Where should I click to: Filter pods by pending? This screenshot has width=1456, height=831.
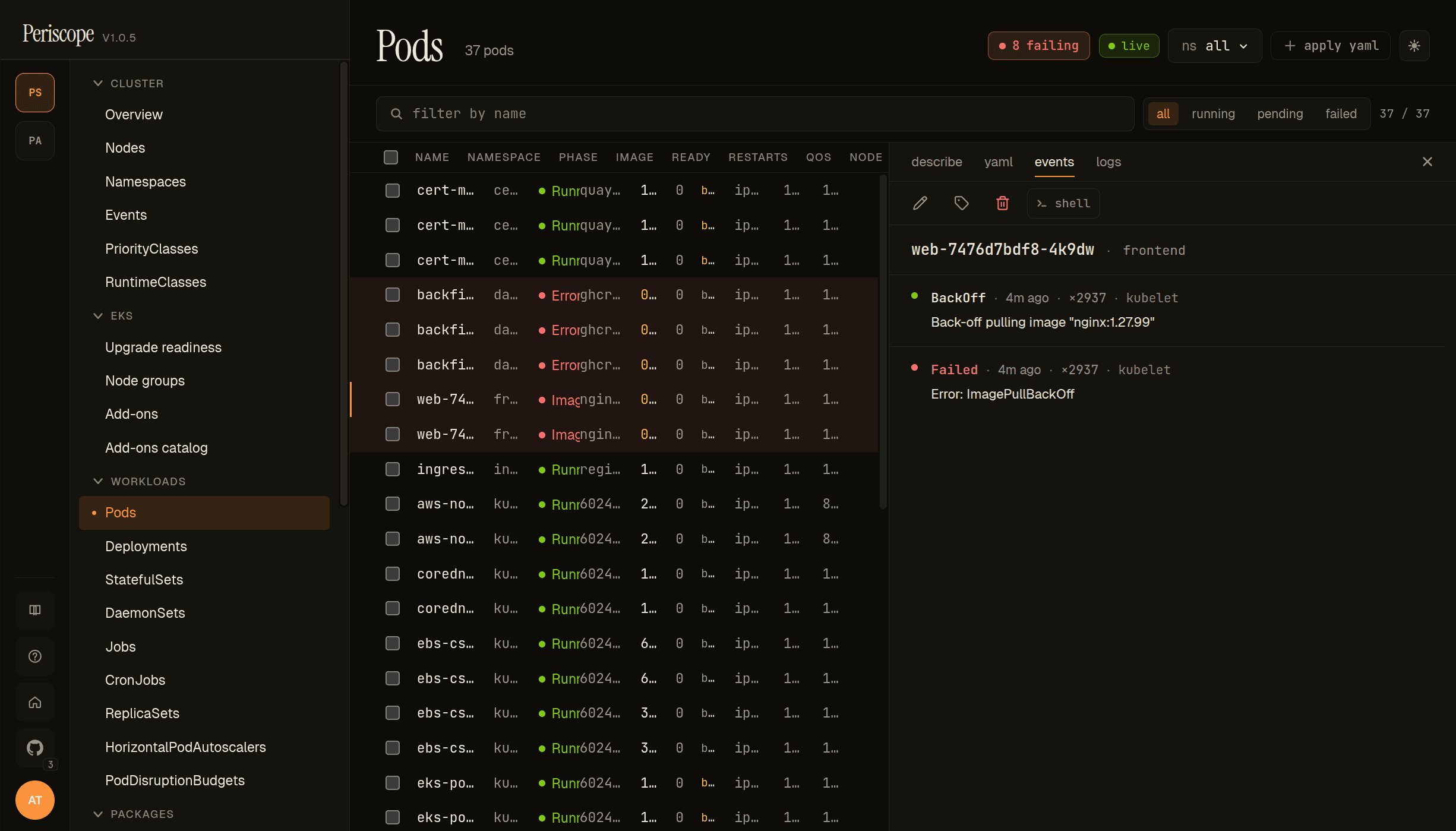point(1280,113)
